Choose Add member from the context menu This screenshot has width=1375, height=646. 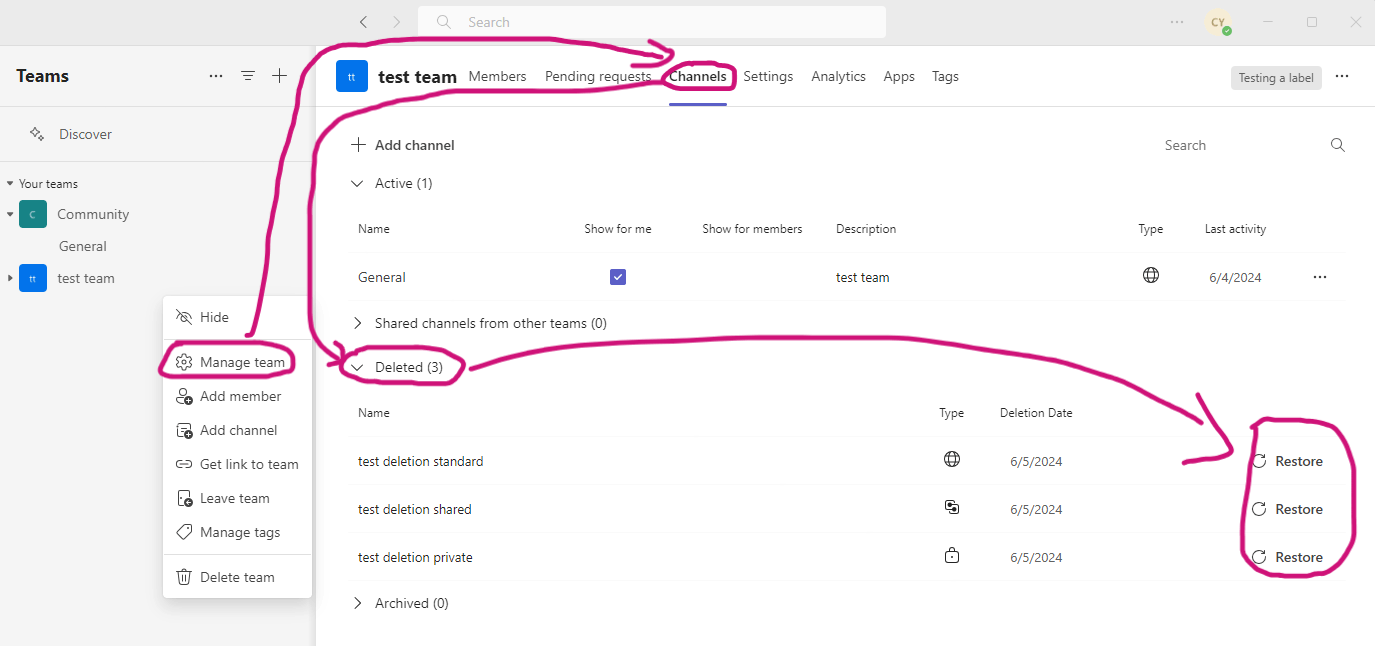pyautogui.click(x=237, y=396)
